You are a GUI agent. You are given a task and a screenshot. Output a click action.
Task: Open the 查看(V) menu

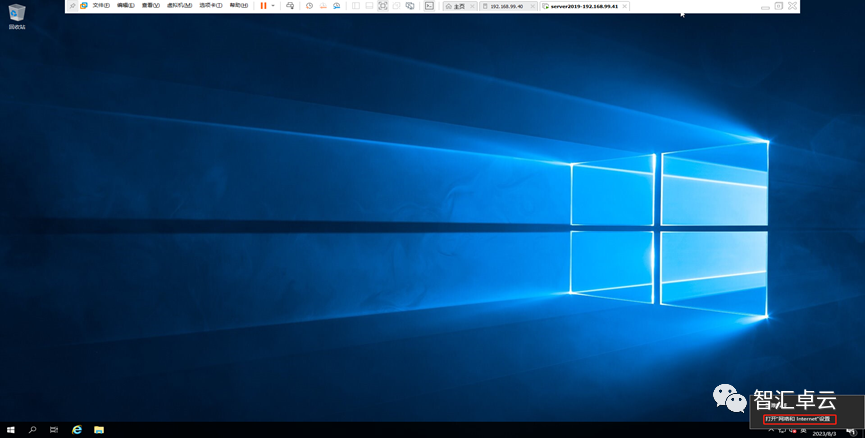point(151,6)
